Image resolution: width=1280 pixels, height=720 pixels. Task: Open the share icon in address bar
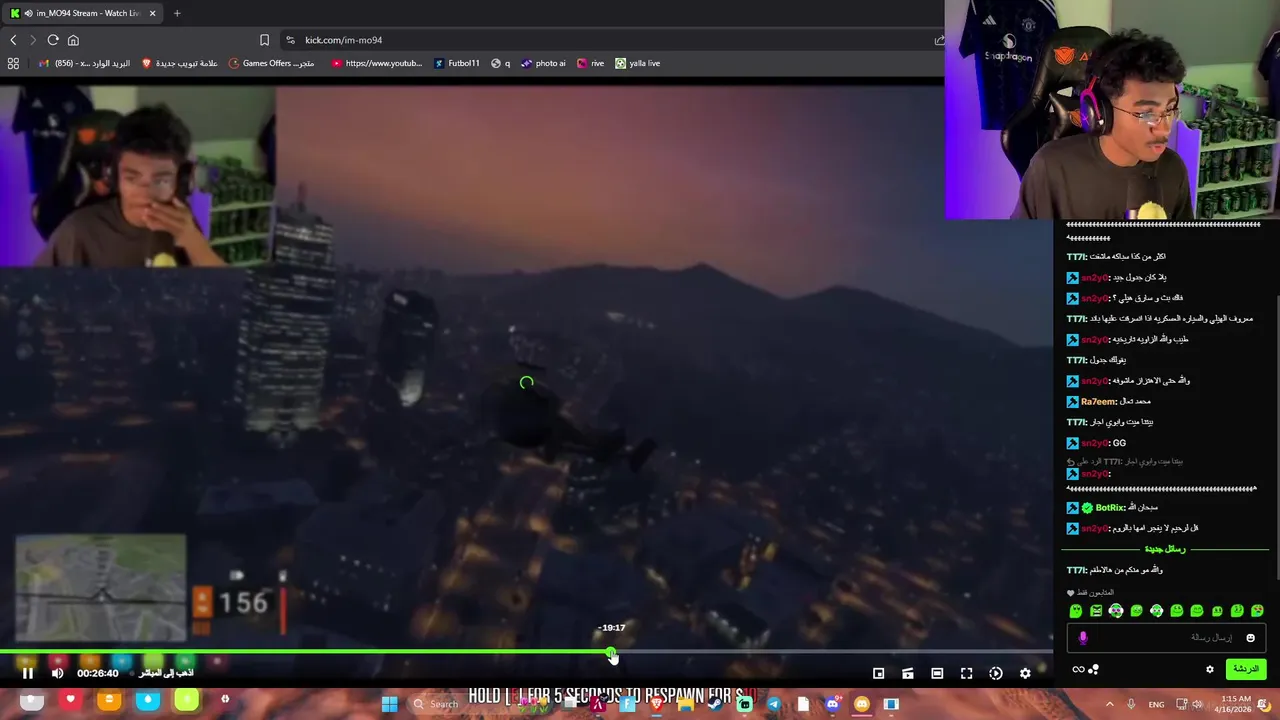938,40
